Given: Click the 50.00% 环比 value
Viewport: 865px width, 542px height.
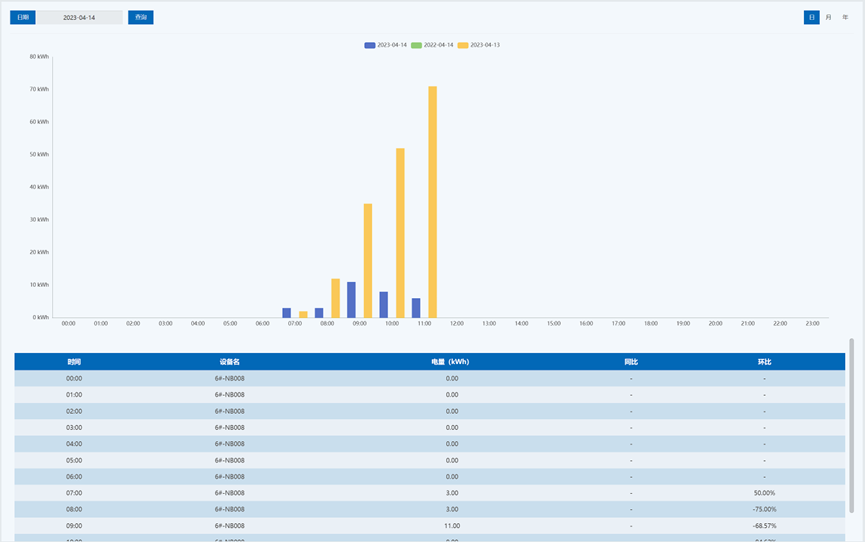Looking at the screenshot, I should (x=764, y=493).
